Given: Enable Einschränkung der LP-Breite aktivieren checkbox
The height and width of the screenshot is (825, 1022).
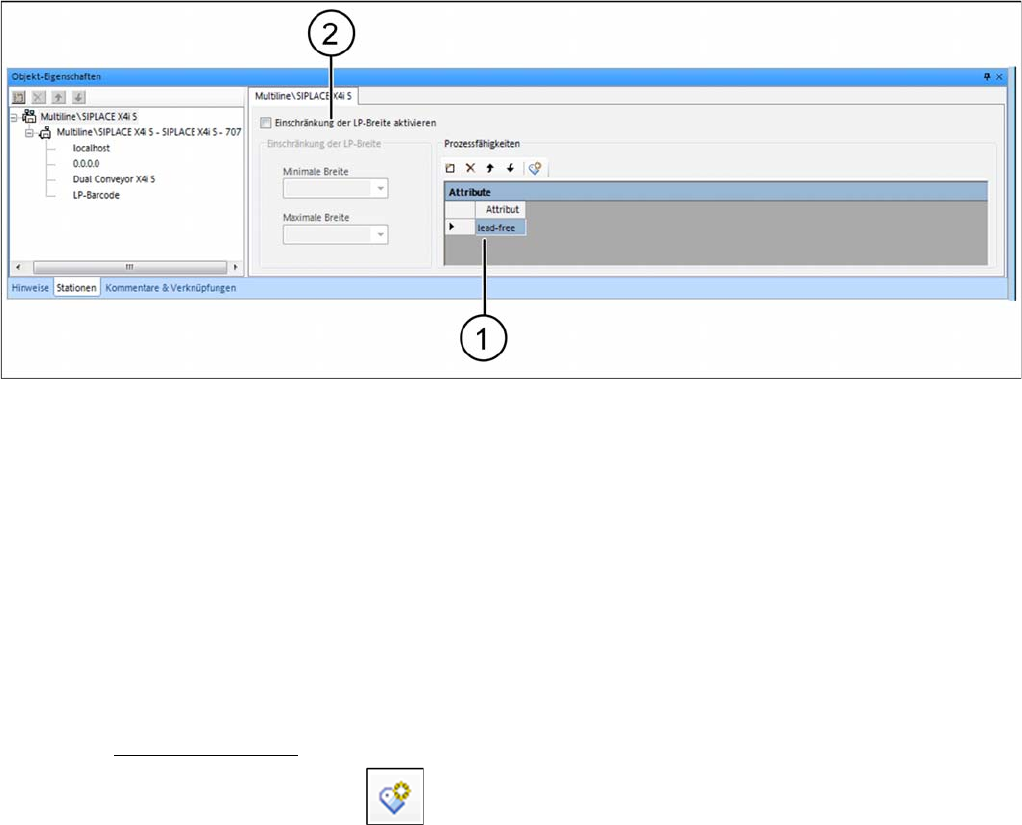Looking at the screenshot, I should coord(266,123).
